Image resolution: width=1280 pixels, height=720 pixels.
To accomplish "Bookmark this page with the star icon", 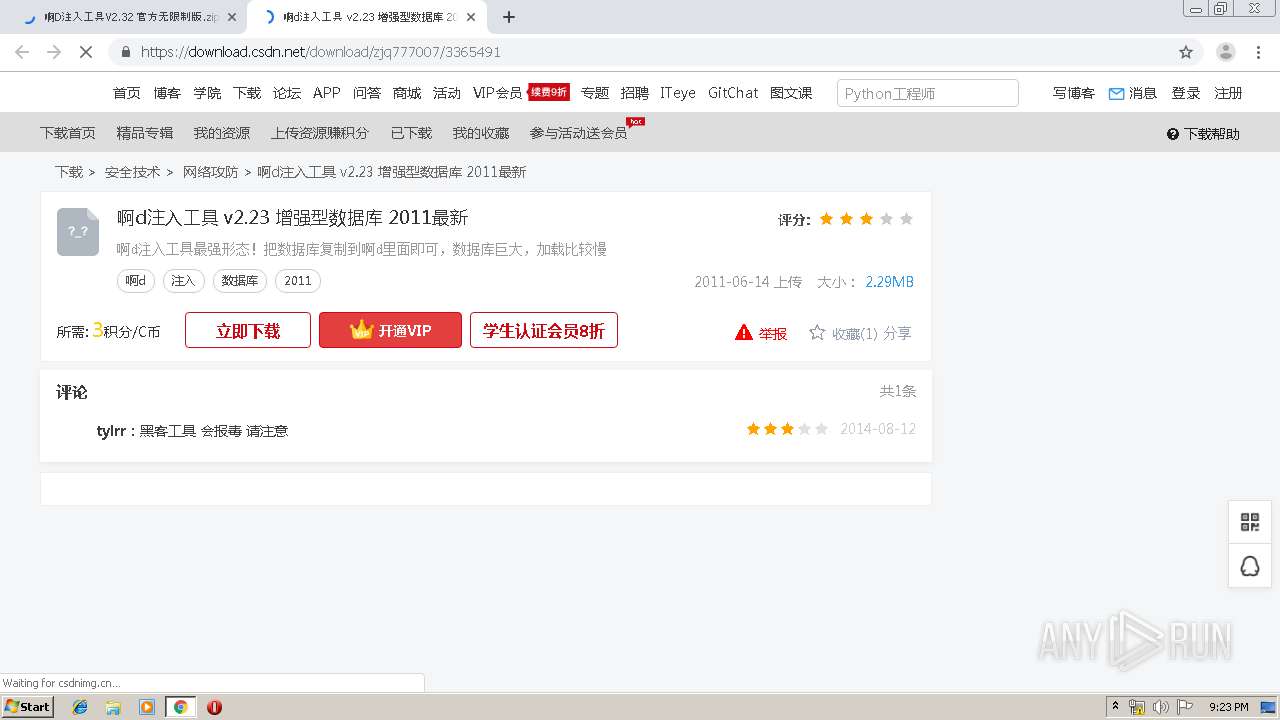I will 1186,52.
